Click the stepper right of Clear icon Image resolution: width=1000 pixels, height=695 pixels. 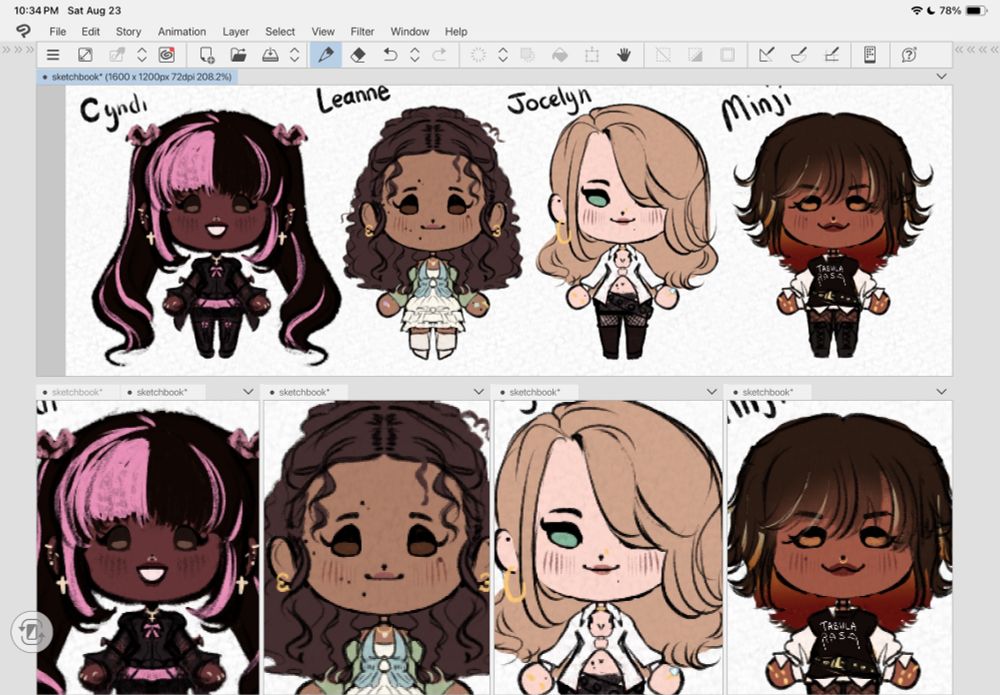pyautogui.click(x=503, y=55)
